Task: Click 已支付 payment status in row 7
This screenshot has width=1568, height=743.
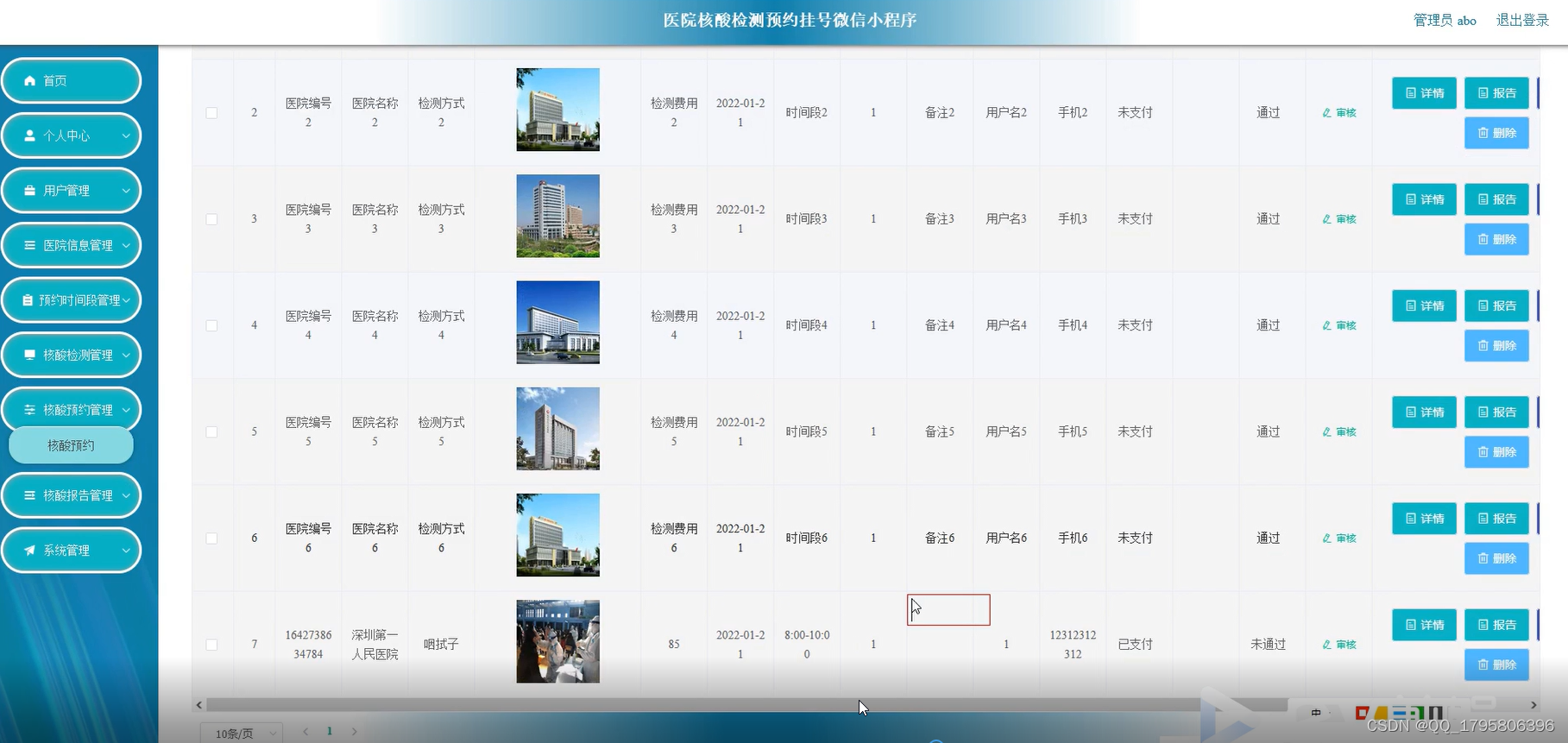Action: 1135,645
